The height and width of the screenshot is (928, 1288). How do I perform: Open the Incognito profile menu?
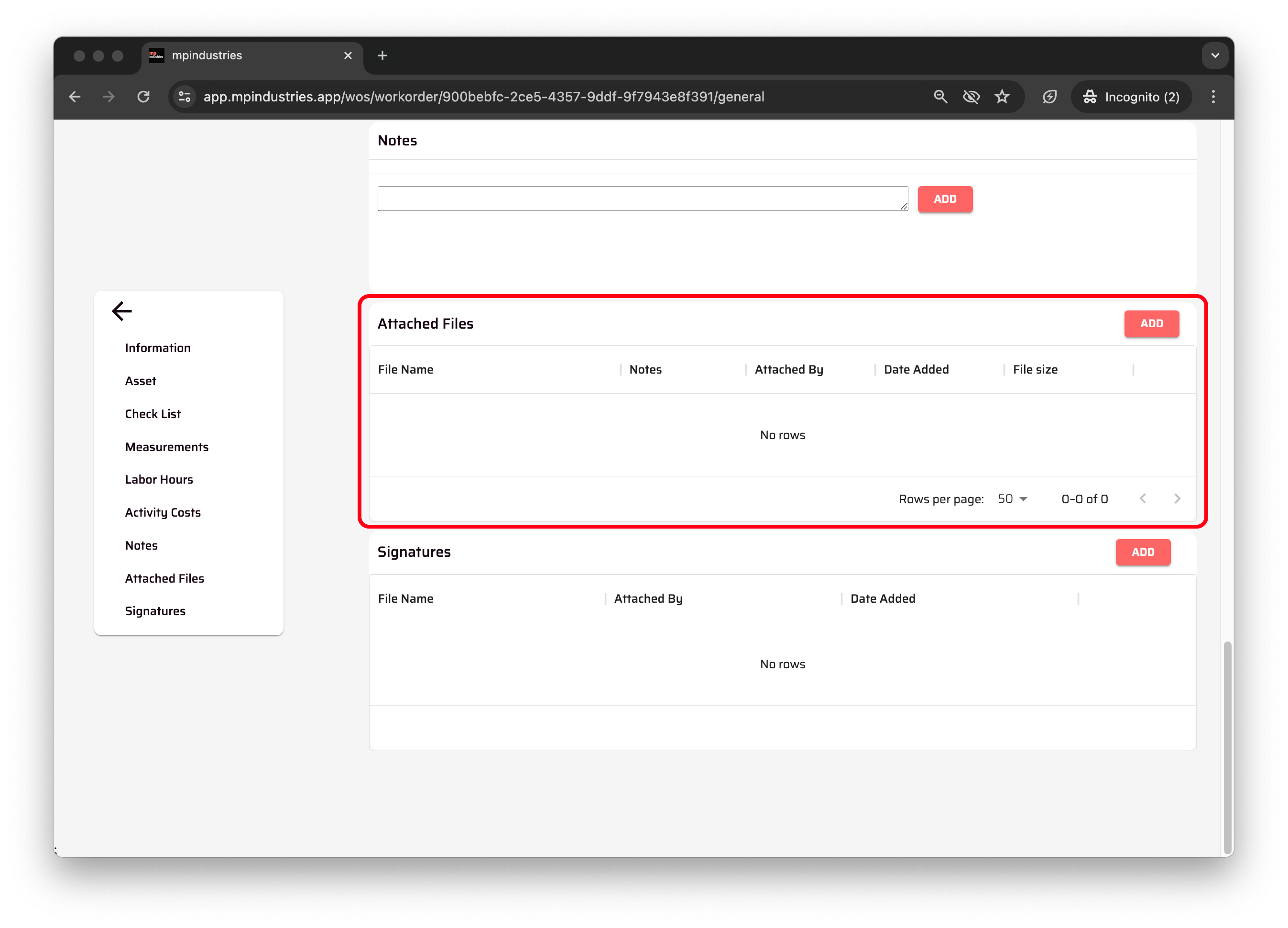pos(1131,97)
